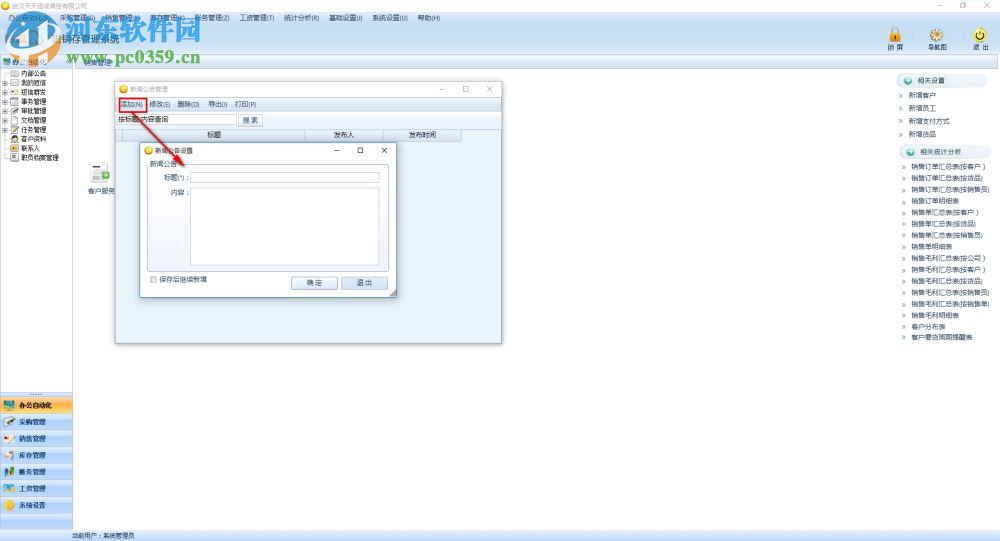Open the 新增客户 link
Viewport: 1000px width, 541px height.
[x=922, y=95]
